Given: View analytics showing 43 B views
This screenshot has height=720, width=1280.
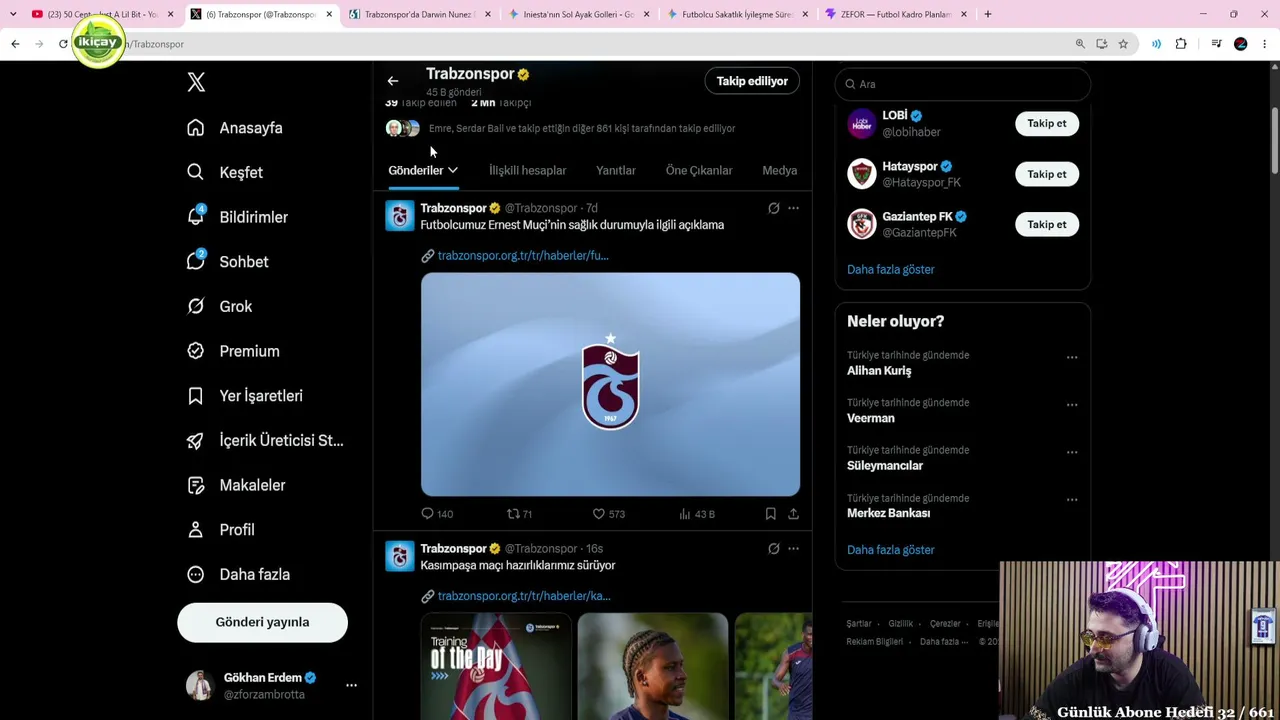Looking at the screenshot, I should (x=696, y=514).
